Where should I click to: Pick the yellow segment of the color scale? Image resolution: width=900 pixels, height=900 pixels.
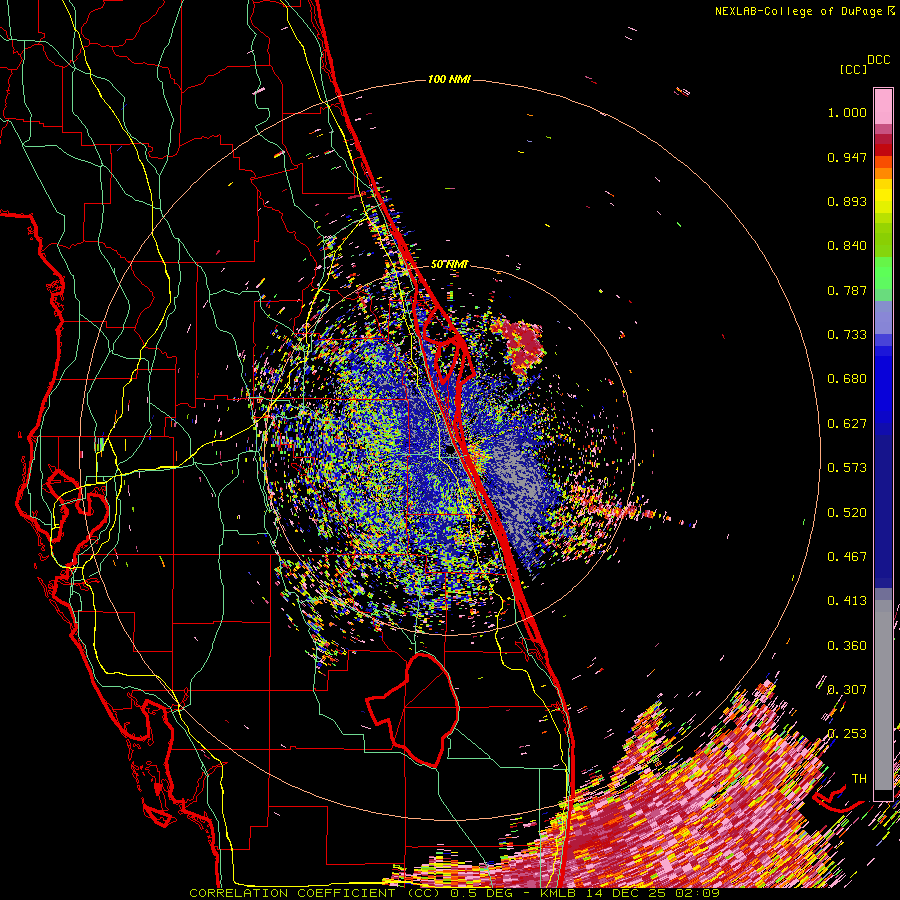[x=883, y=196]
